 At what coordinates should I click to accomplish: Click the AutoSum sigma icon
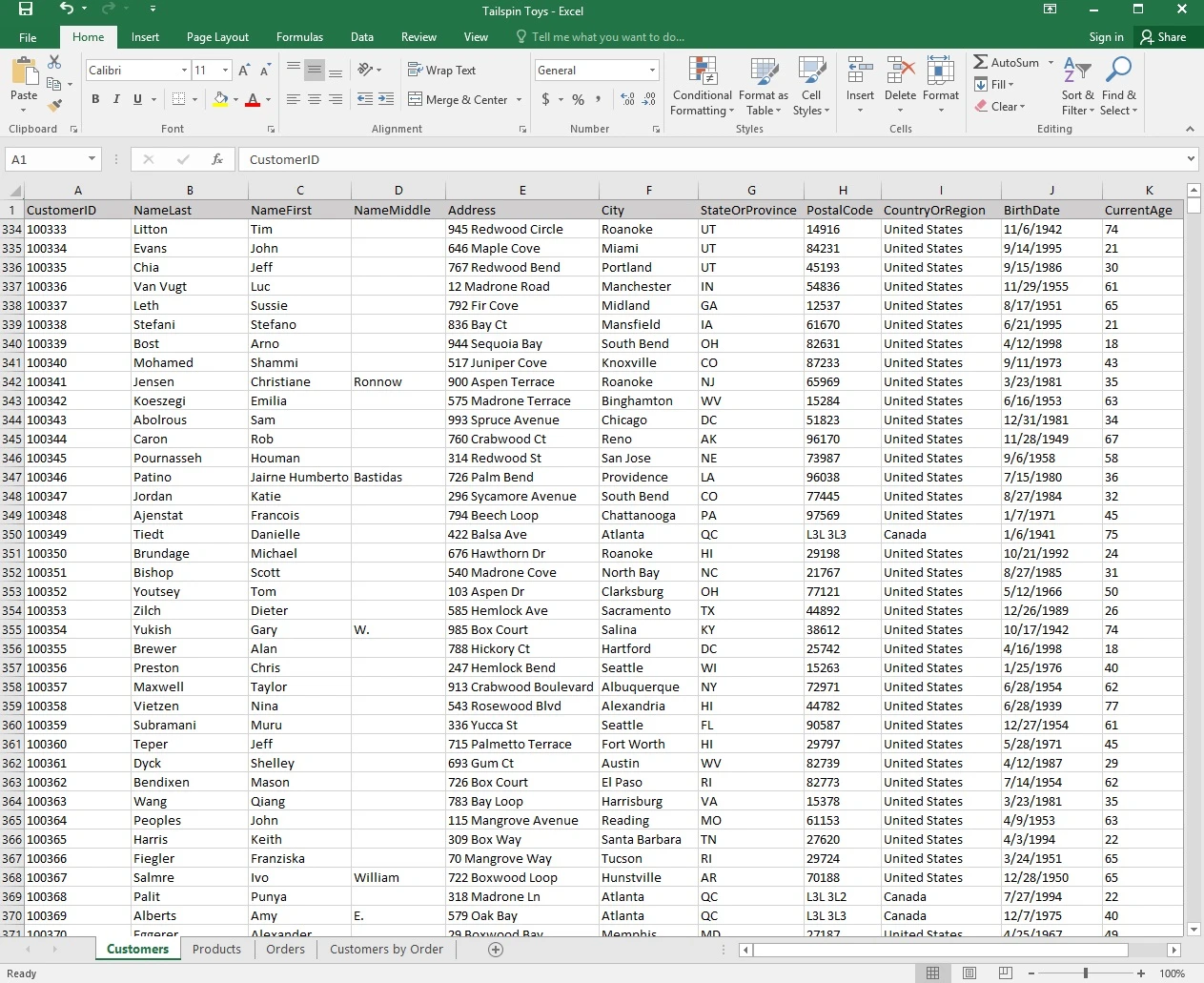tap(981, 62)
